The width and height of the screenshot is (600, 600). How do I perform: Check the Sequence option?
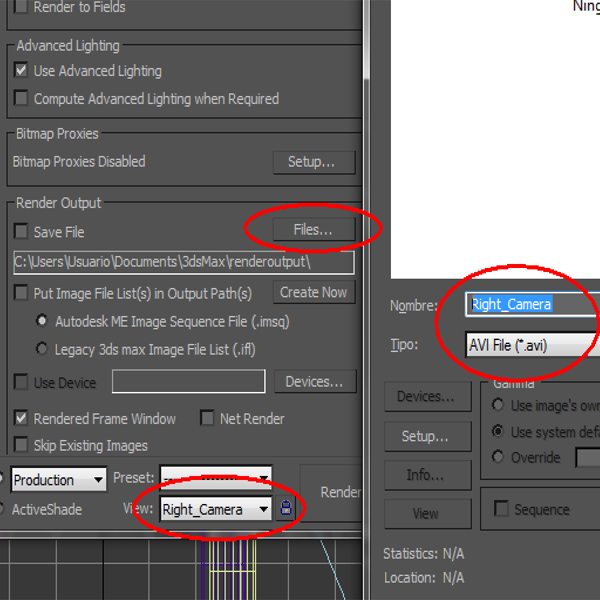(501, 510)
